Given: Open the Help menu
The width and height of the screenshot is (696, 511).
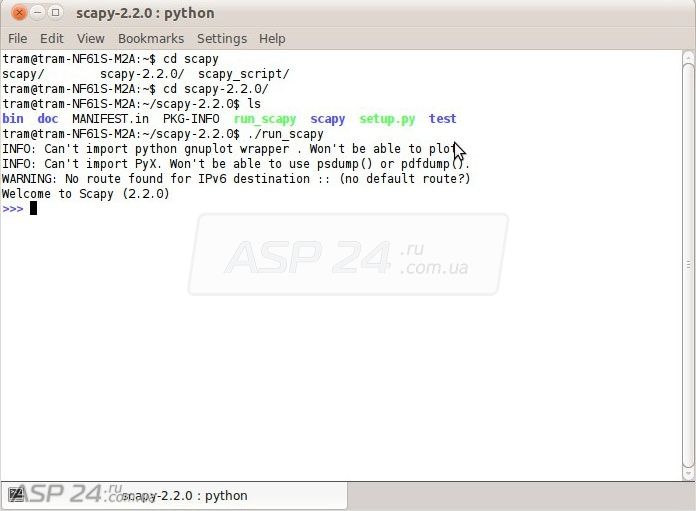Looking at the screenshot, I should tap(272, 39).
